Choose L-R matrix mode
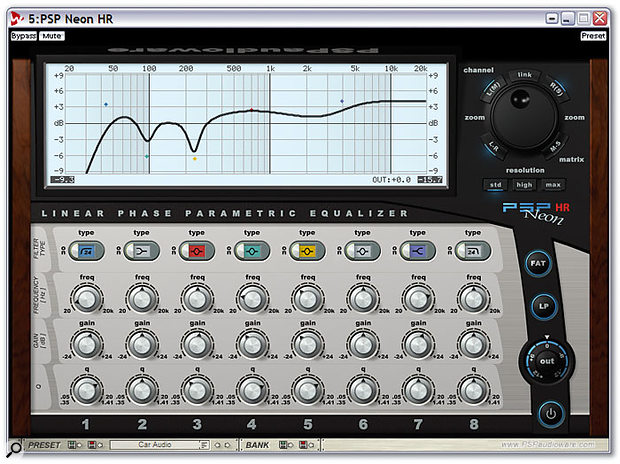 [493, 148]
